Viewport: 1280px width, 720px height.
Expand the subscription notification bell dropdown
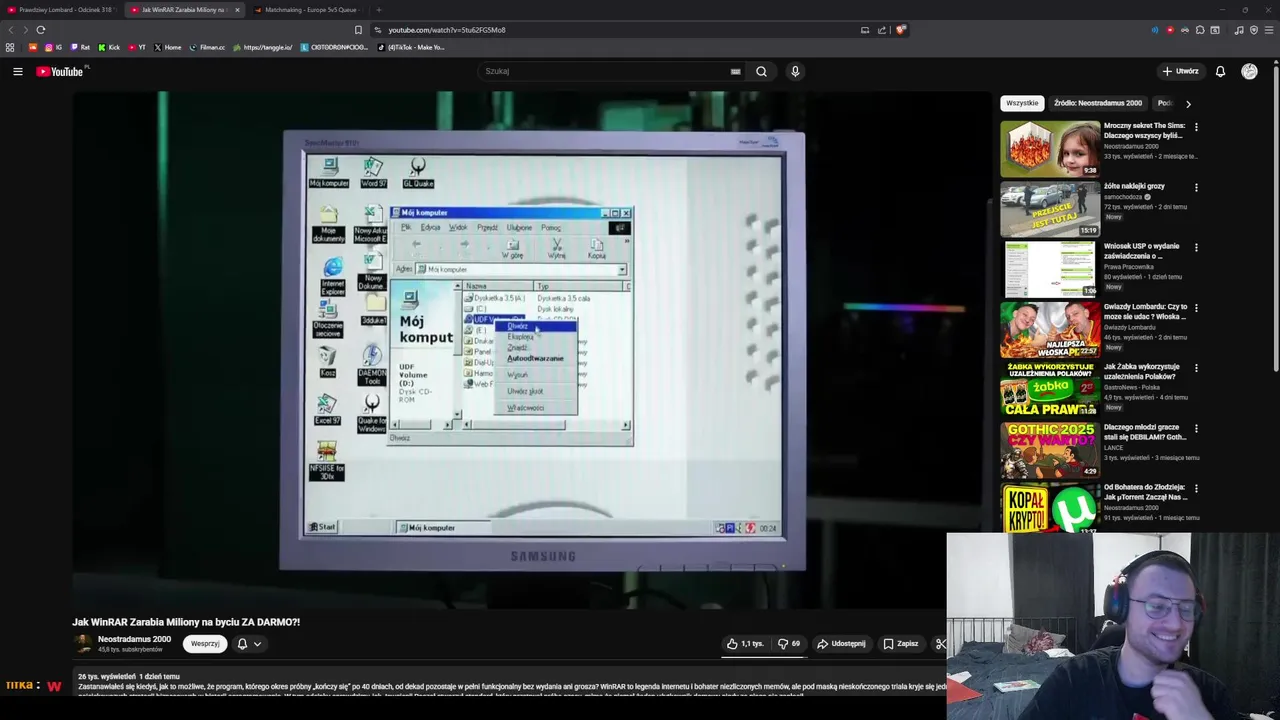pos(249,644)
